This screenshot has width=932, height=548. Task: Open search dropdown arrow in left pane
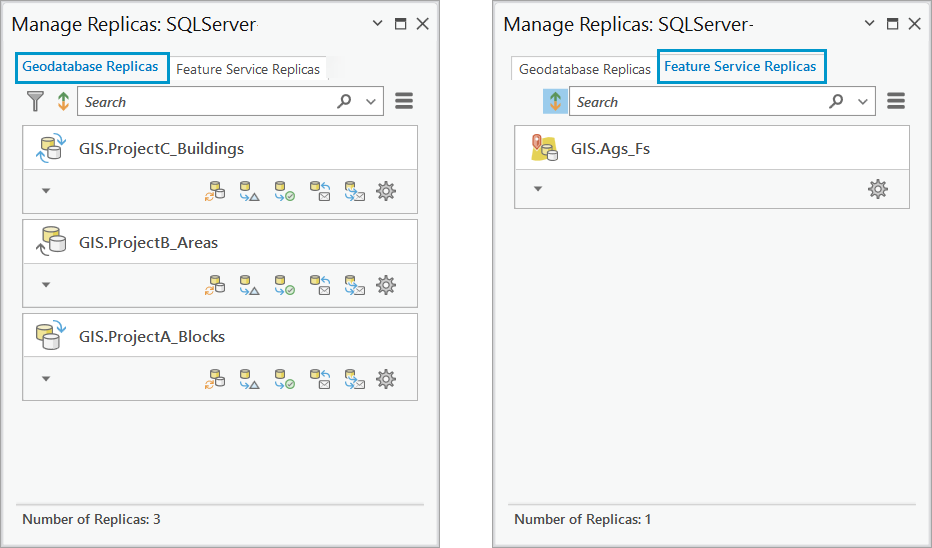[372, 101]
